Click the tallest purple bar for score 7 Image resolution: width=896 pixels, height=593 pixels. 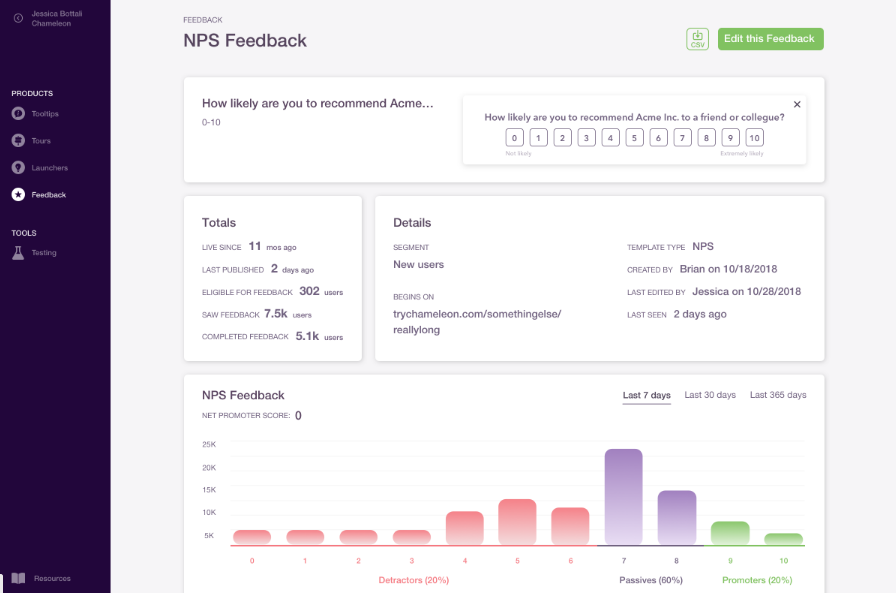[x=623, y=497]
